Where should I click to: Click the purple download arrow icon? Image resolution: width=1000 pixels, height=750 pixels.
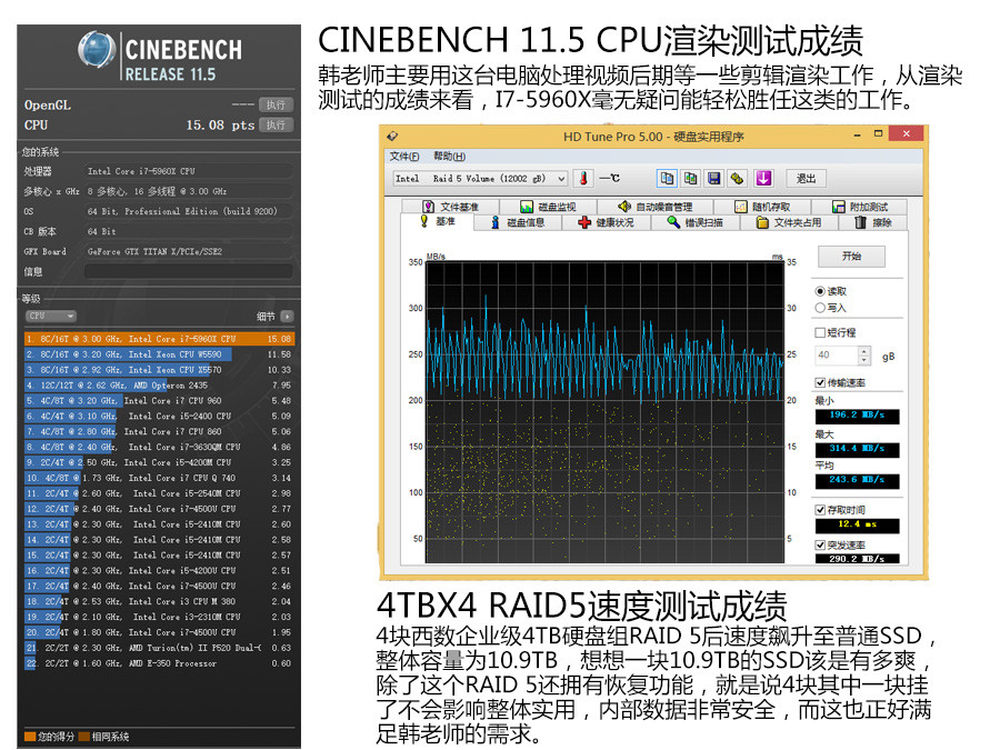coord(763,179)
